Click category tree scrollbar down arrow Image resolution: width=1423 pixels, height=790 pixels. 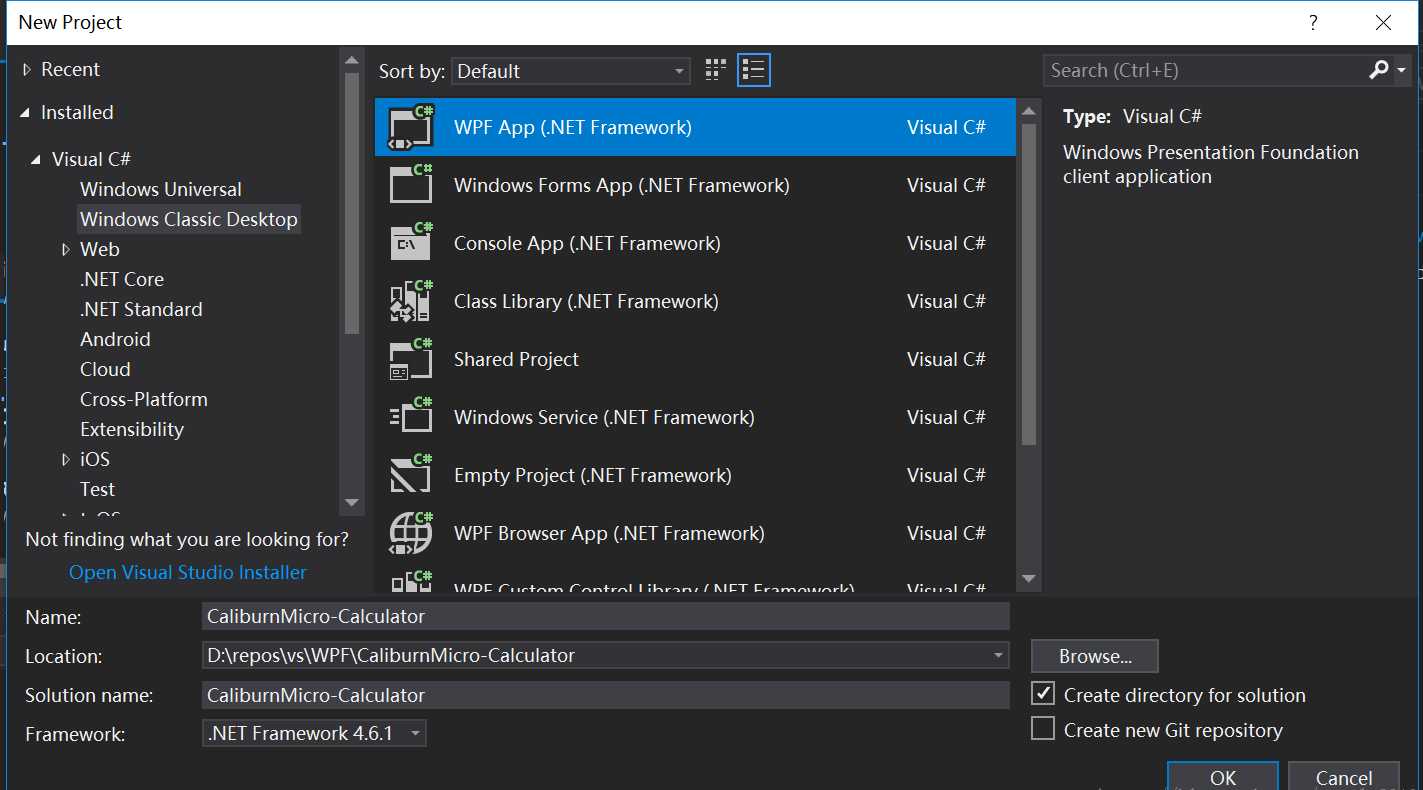[x=352, y=502]
